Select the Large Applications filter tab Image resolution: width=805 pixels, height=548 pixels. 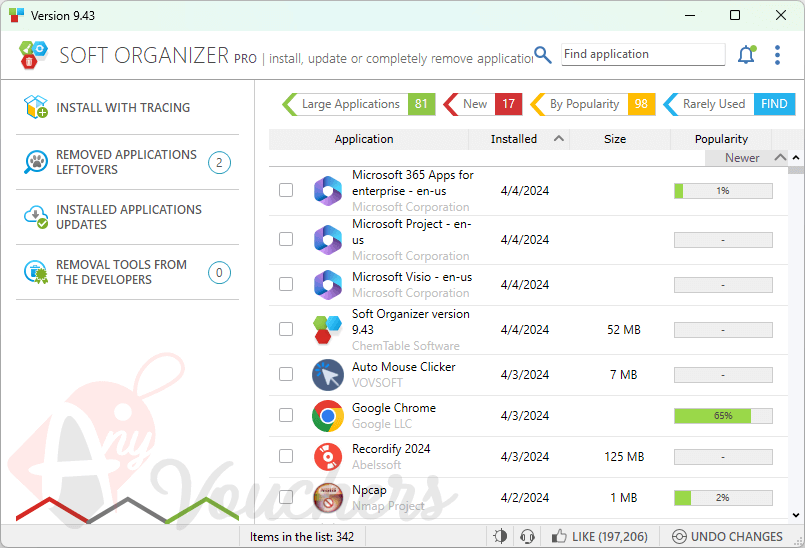coord(358,104)
